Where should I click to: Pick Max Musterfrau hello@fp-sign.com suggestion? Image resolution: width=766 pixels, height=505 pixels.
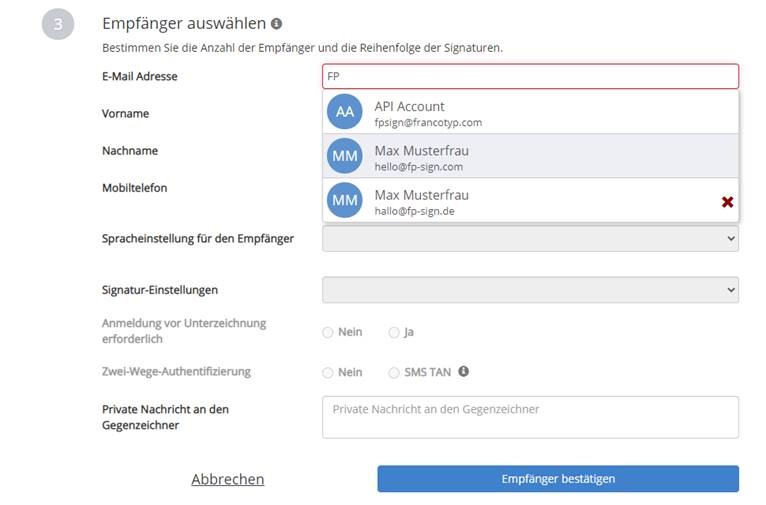[x=530, y=156]
